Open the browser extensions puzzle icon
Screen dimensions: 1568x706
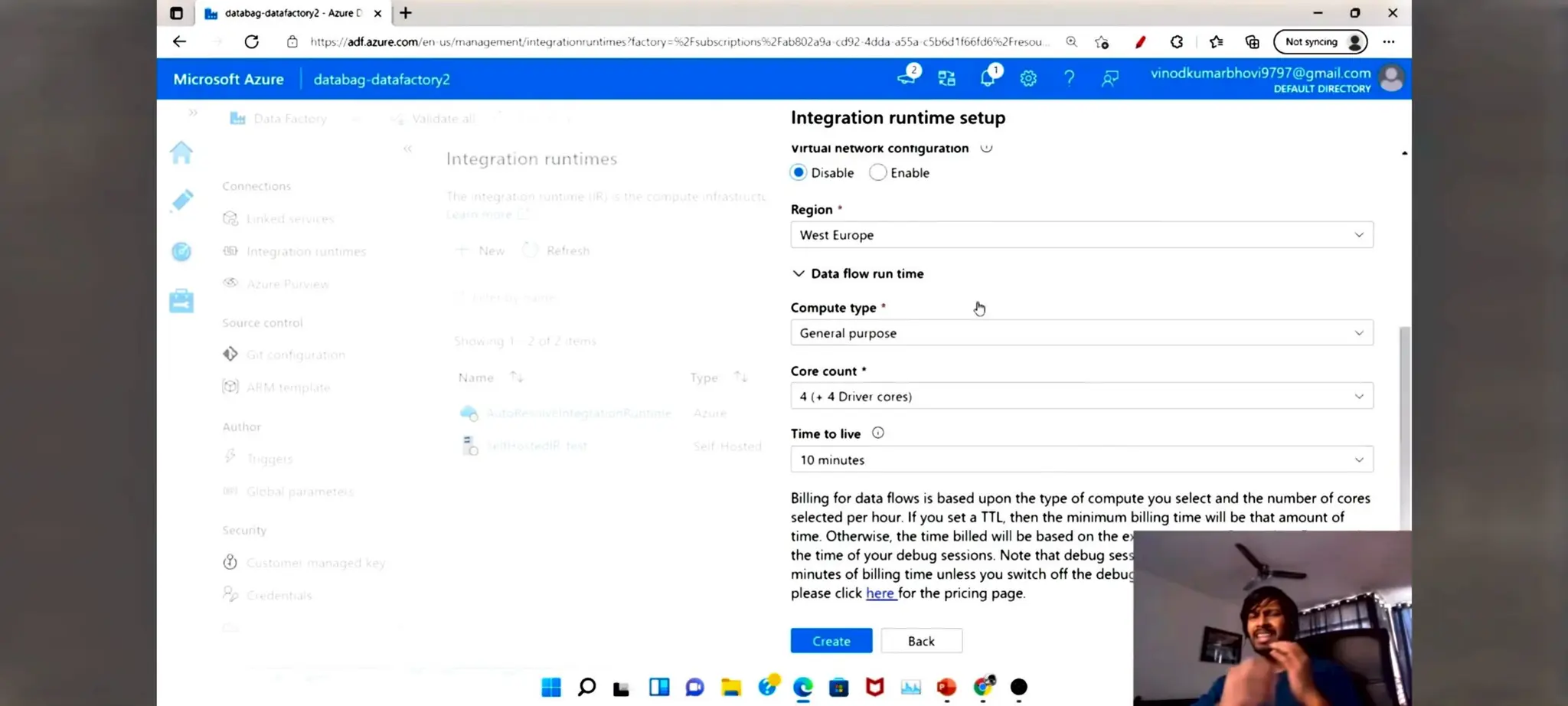click(1177, 41)
